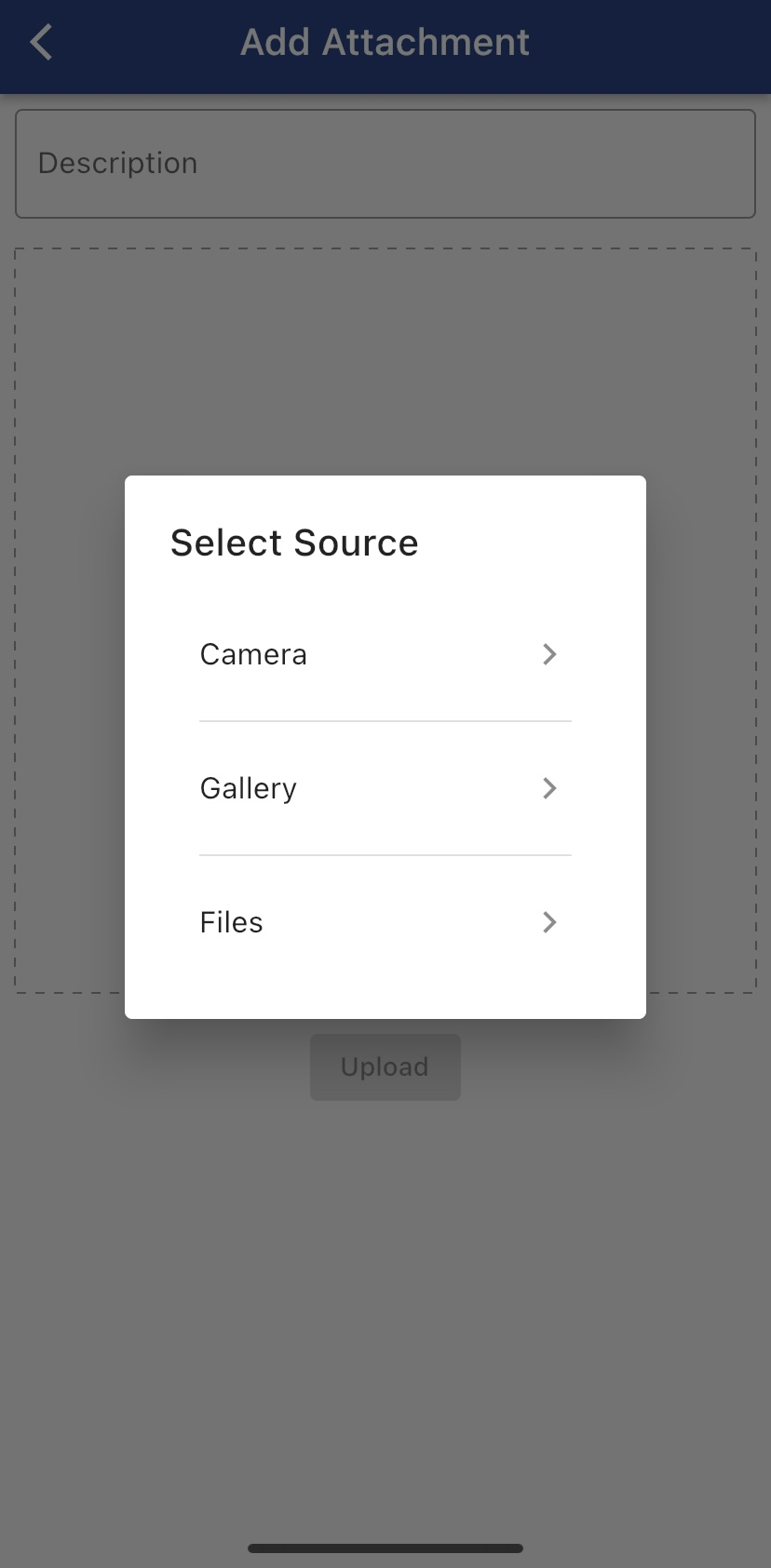Tap the back arrow in the header
The width and height of the screenshot is (771, 1568).
pos(41,43)
